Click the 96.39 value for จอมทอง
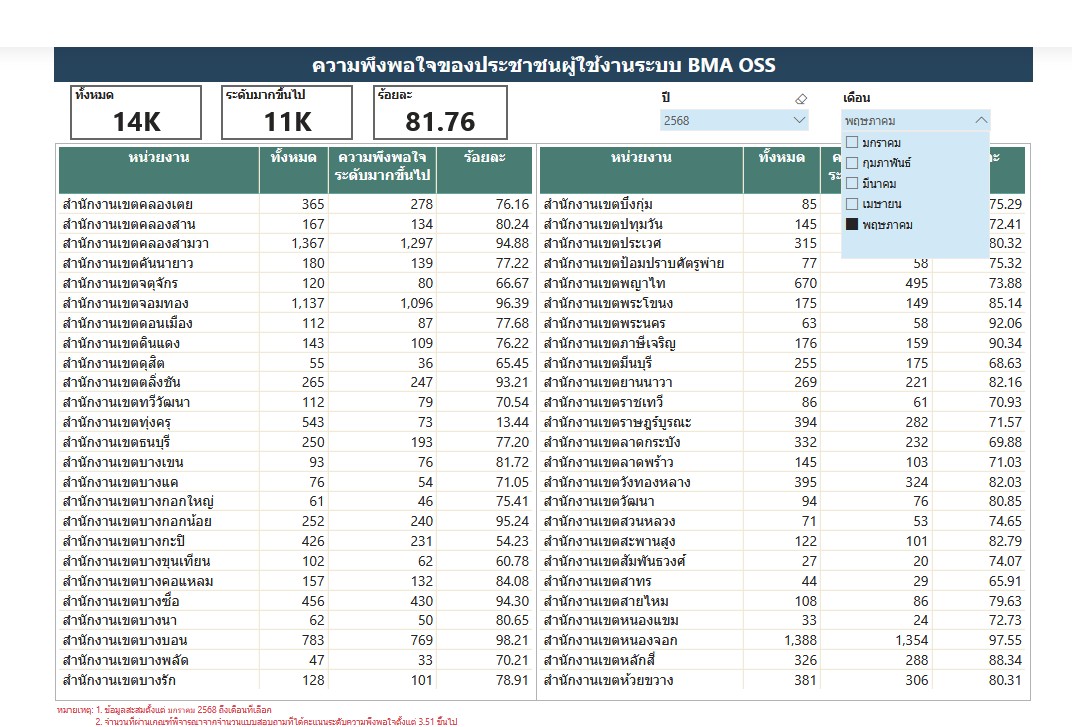1072x727 pixels. coord(512,303)
